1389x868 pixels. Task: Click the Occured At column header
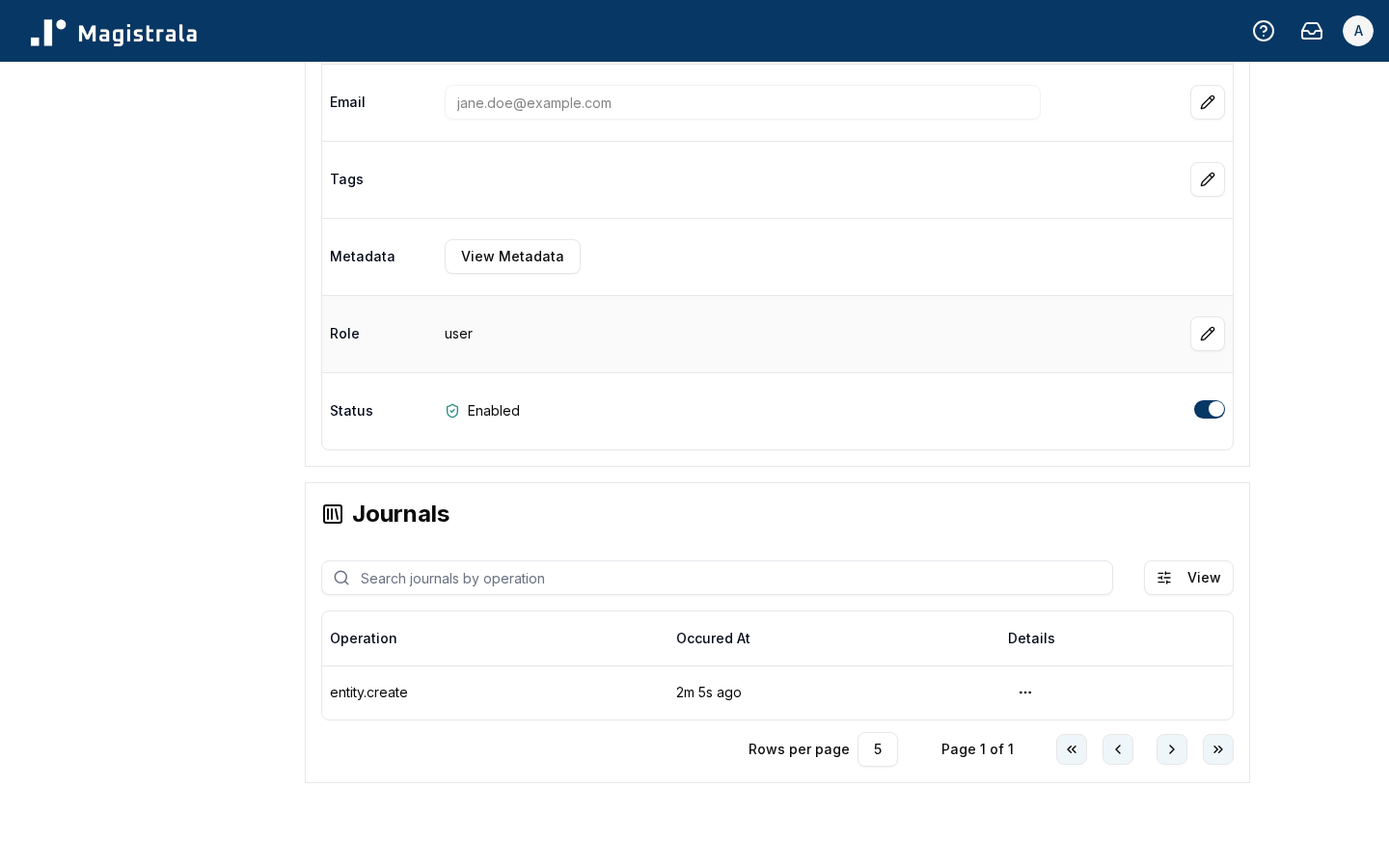pyautogui.click(x=713, y=638)
